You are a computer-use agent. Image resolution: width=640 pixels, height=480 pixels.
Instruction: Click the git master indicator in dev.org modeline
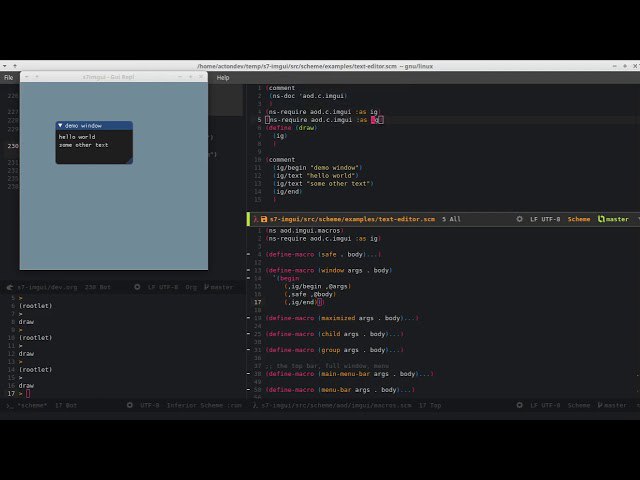pos(218,287)
